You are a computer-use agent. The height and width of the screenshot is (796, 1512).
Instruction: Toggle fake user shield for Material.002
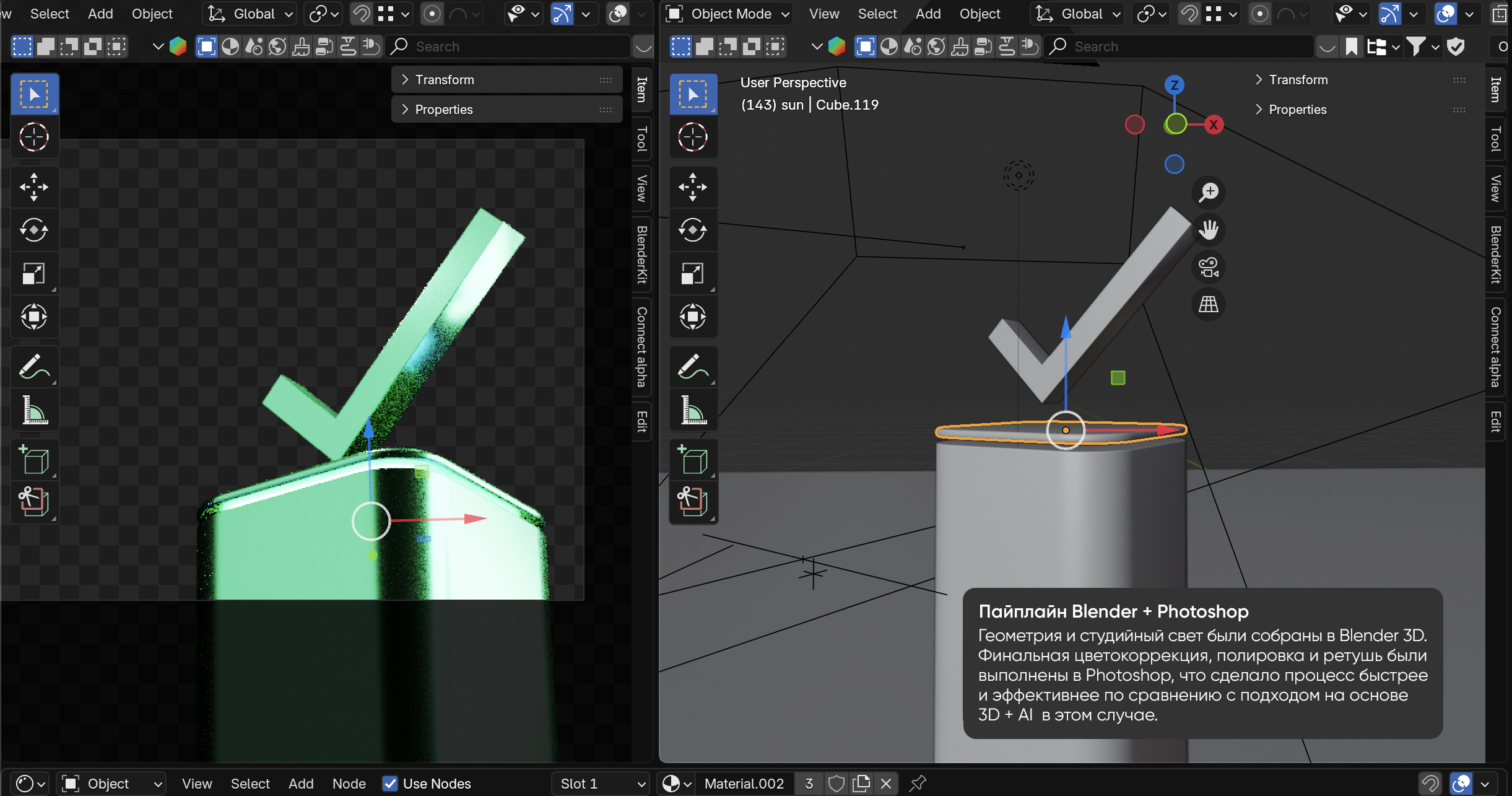[x=836, y=784]
